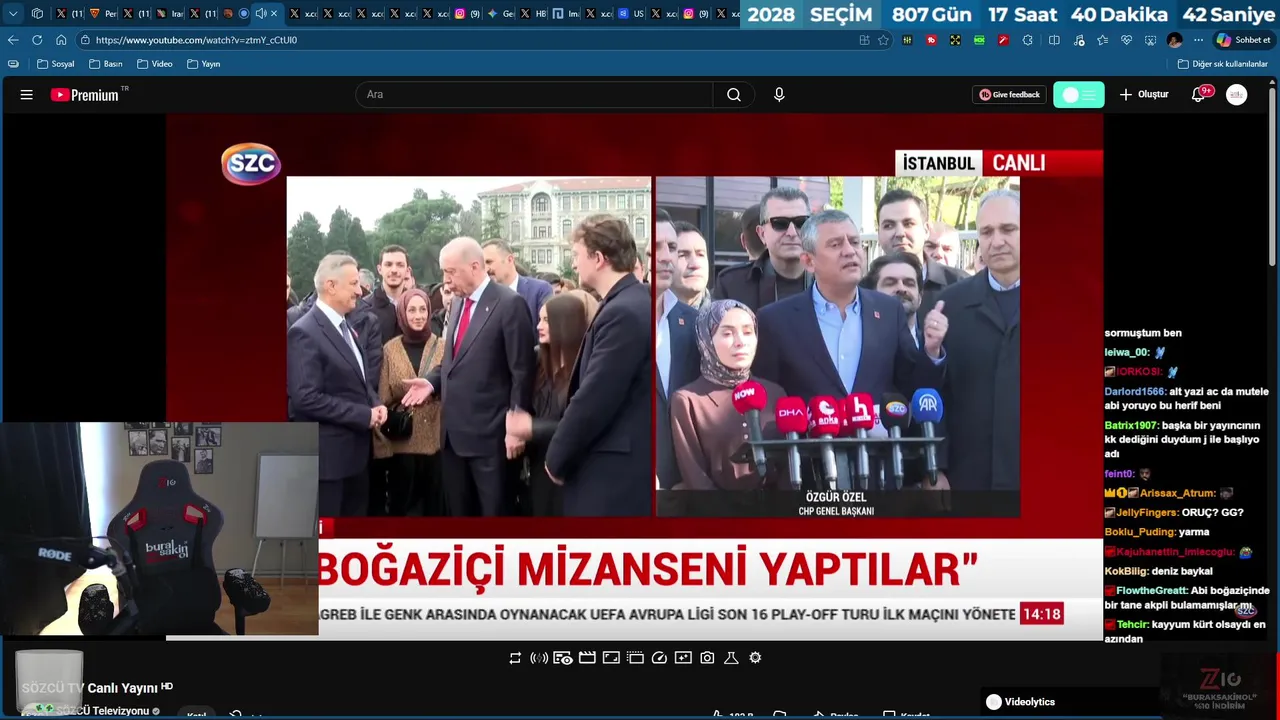
Task: Toggle the loop icon in player toolbar
Action: pos(515,658)
